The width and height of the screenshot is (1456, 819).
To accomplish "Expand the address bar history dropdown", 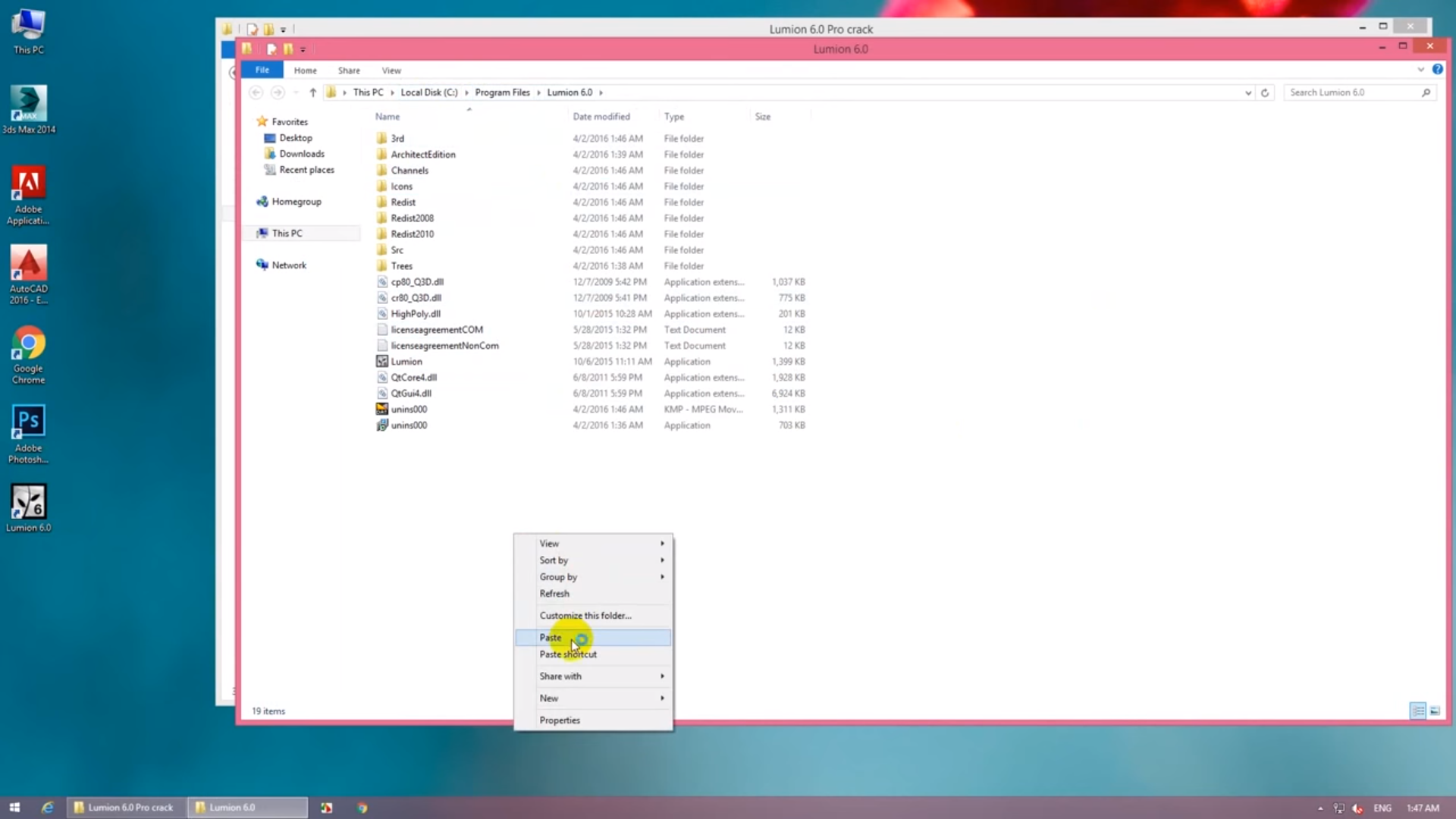I will click(x=1247, y=93).
